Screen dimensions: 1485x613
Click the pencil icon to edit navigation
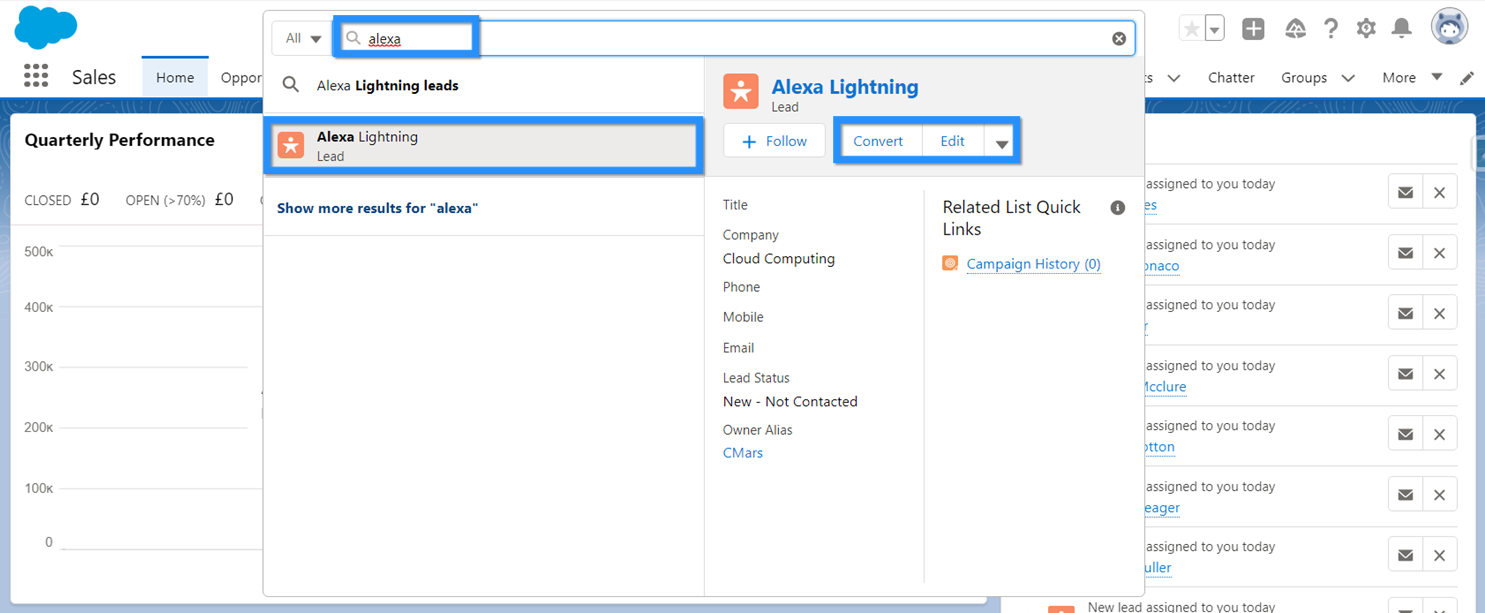point(1467,78)
